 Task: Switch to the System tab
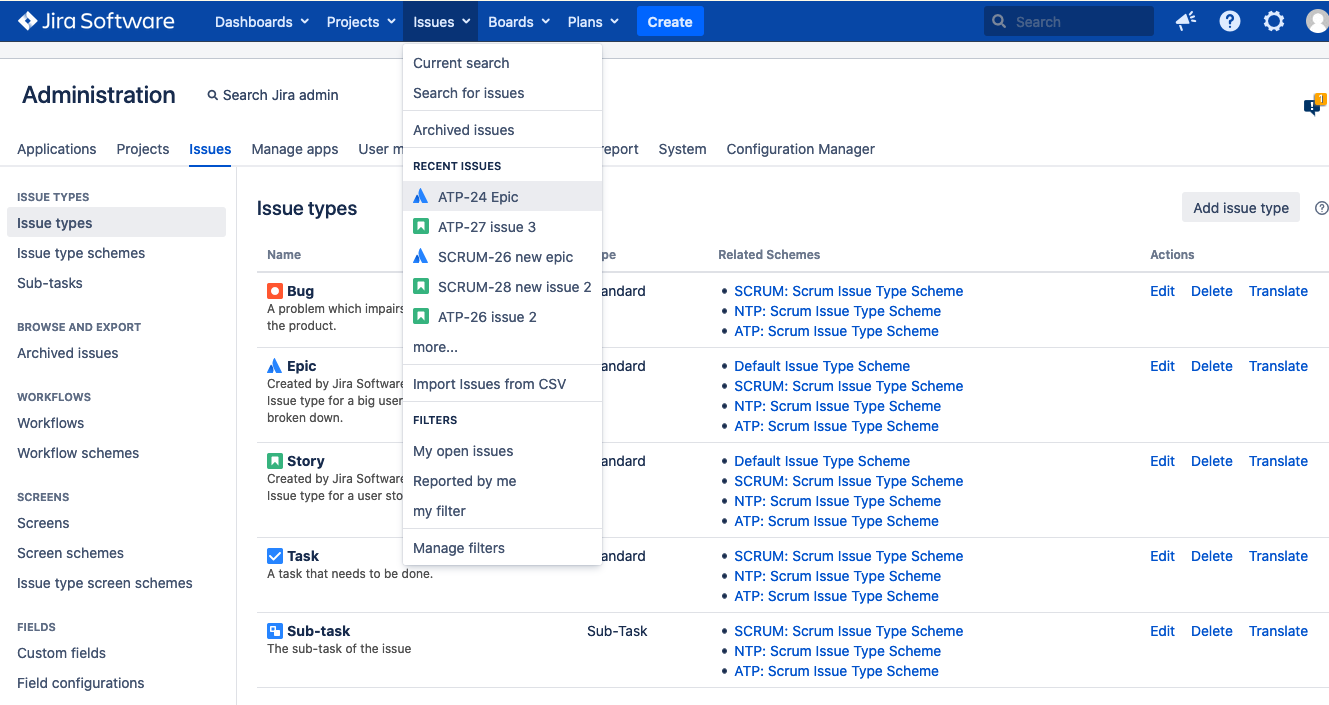pos(682,149)
